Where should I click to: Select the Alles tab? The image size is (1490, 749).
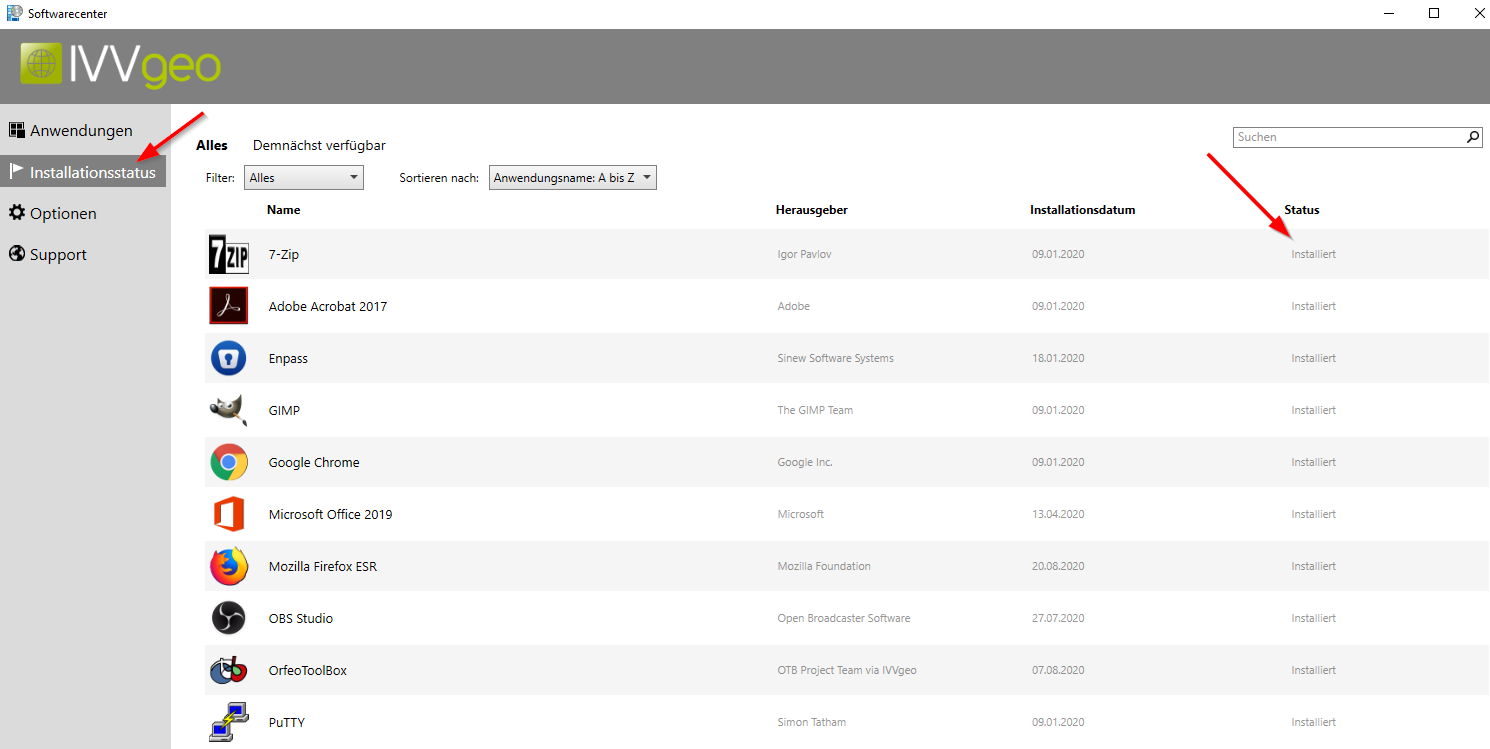click(212, 145)
